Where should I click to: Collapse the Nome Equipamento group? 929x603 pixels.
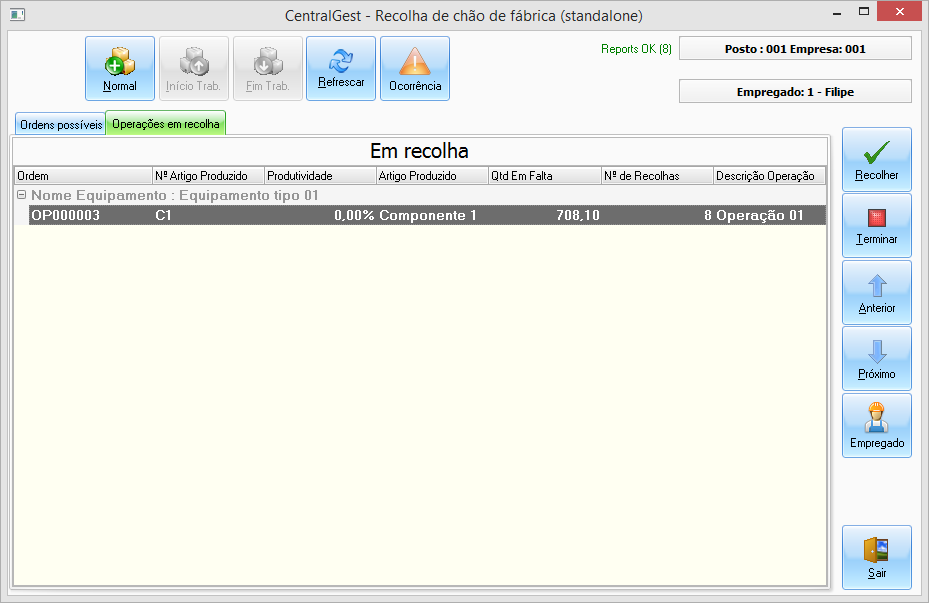(21, 195)
